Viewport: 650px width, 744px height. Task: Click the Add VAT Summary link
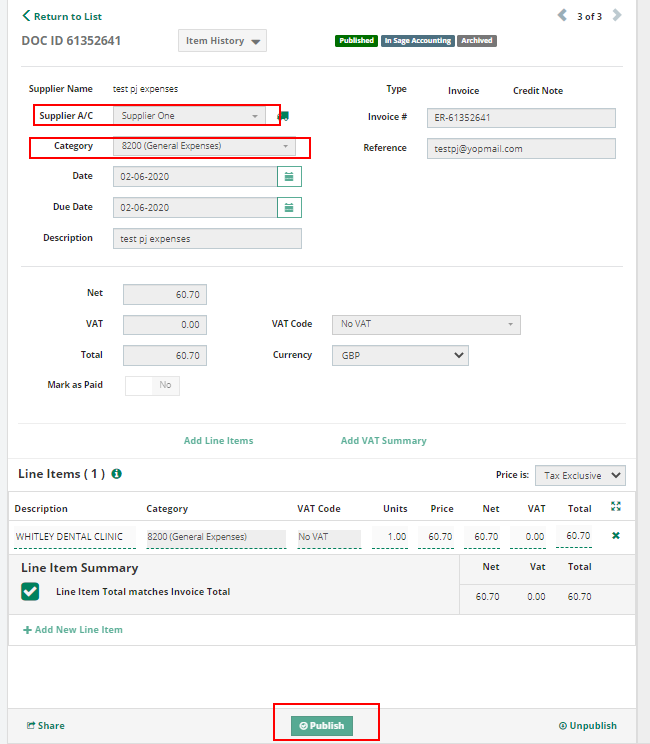(383, 441)
